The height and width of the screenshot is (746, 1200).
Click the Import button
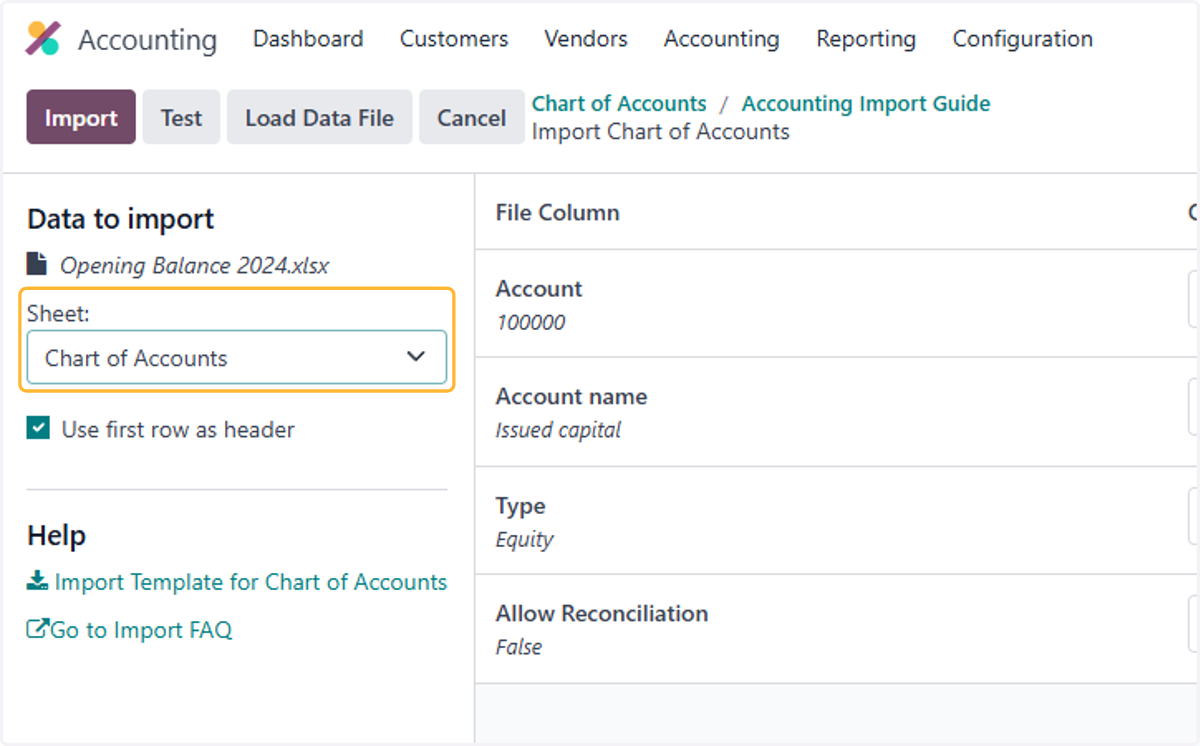pos(81,117)
